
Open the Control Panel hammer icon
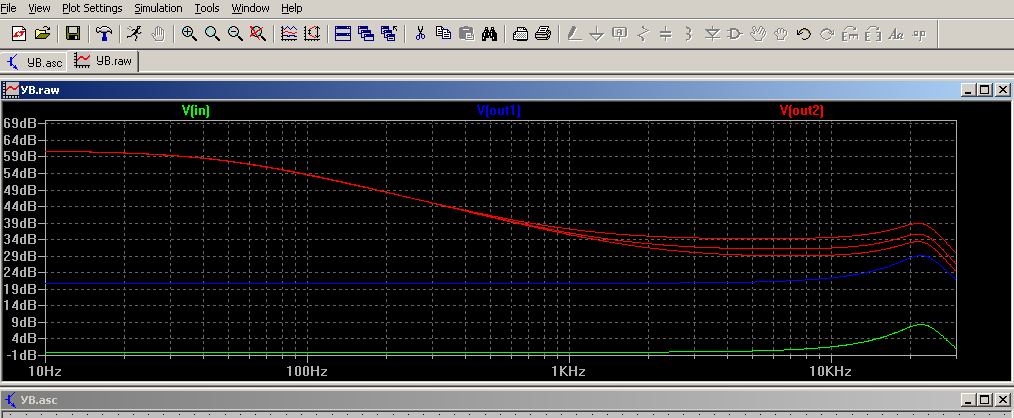(x=101, y=34)
